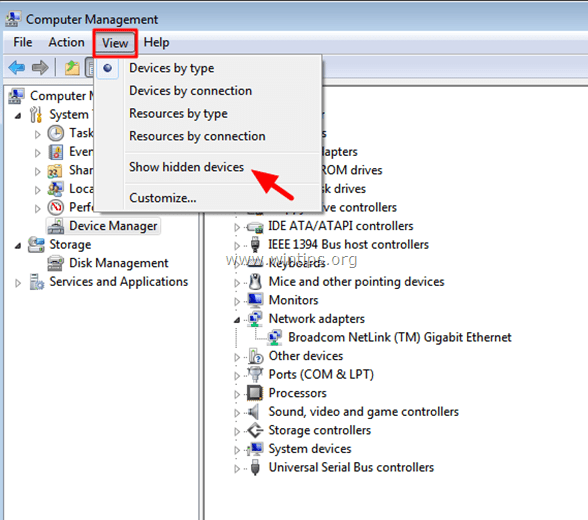The width and height of the screenshot is (588, 520).
Task: Click the Ports (COM & LPT) icon
Action: point(255,374)
